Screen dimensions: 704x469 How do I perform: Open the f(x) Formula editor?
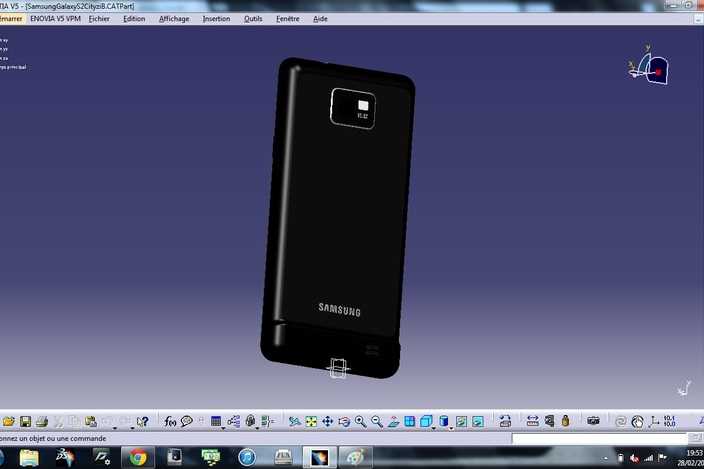point(170,421)
